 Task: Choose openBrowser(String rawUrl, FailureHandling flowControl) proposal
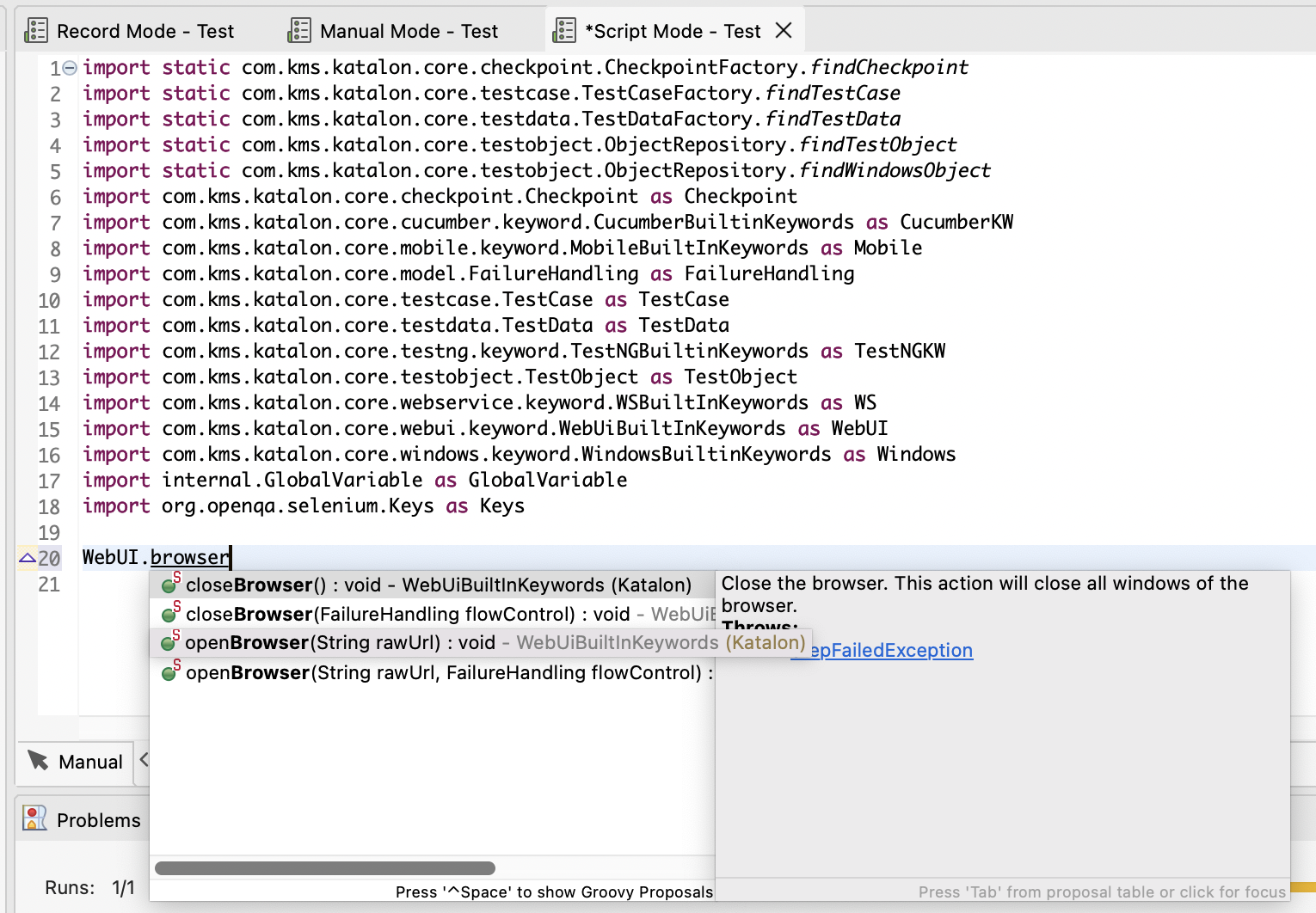click(x=432, y=672)
